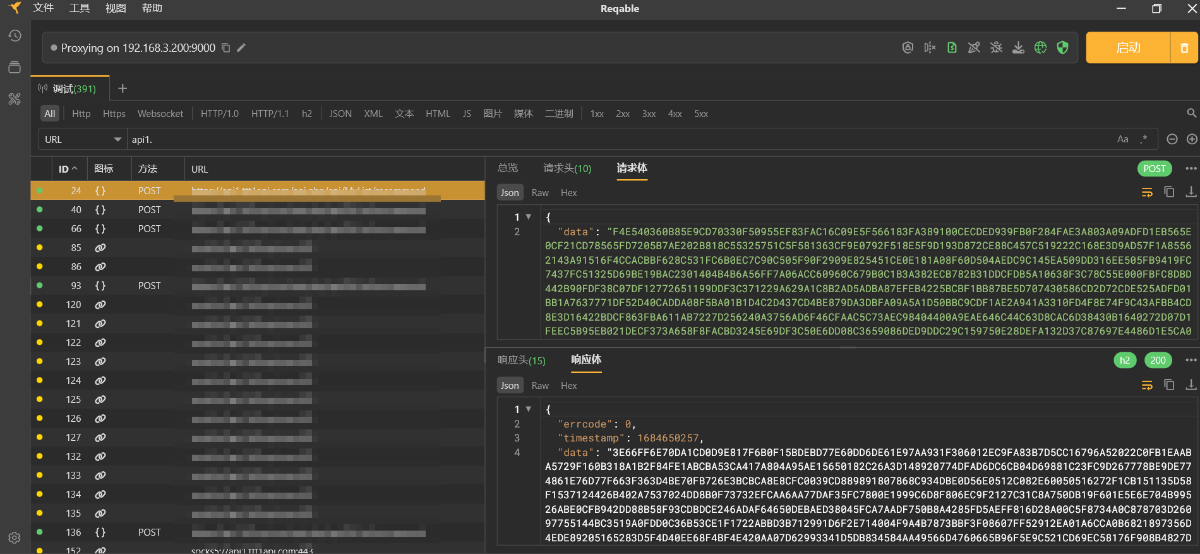Screen dimensions: 1200x554
Task: Click the green globe system proxy icon
Action: 1040,47
